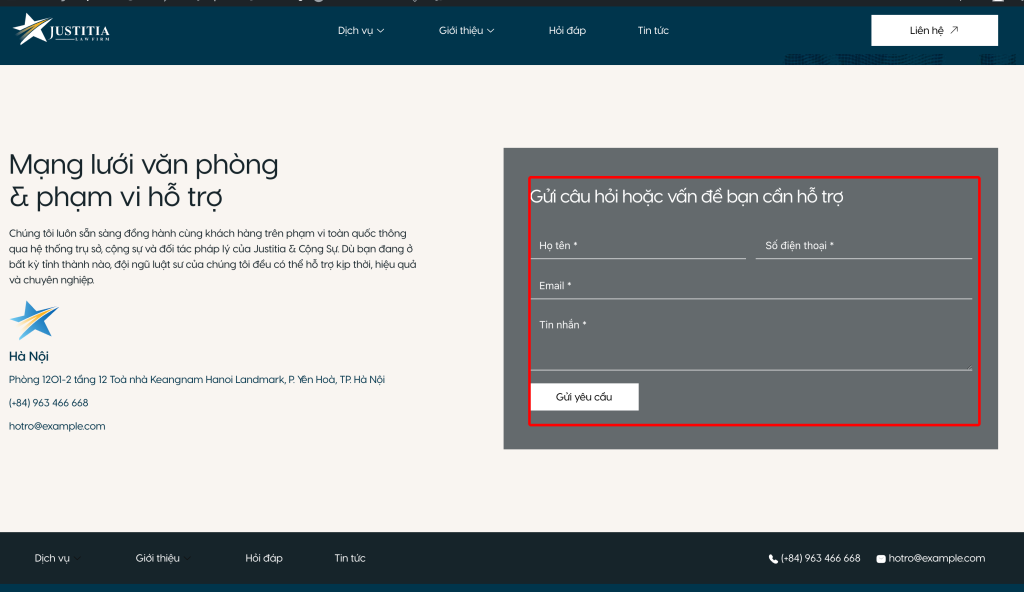Click the phone icon in the footer
Image resolution: width=1024 pixels, height=592 pixels.
pos(773,559)
